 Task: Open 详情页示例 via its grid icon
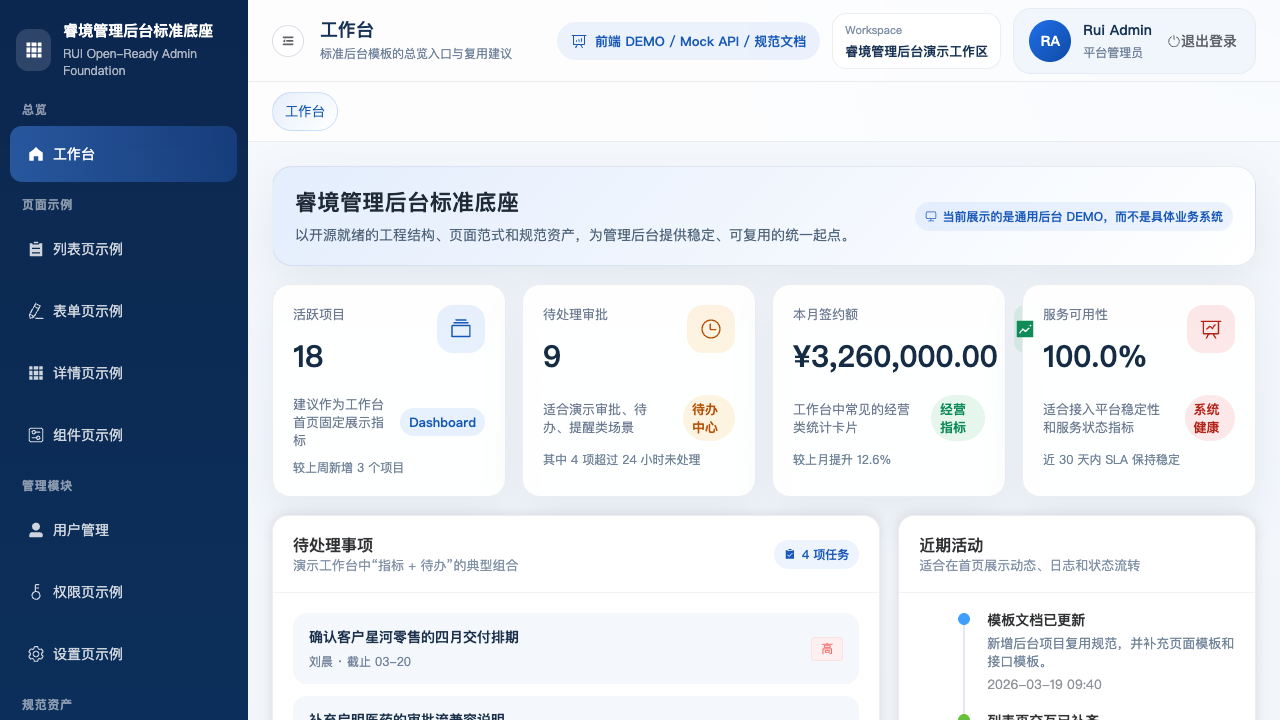click(36, 373)
